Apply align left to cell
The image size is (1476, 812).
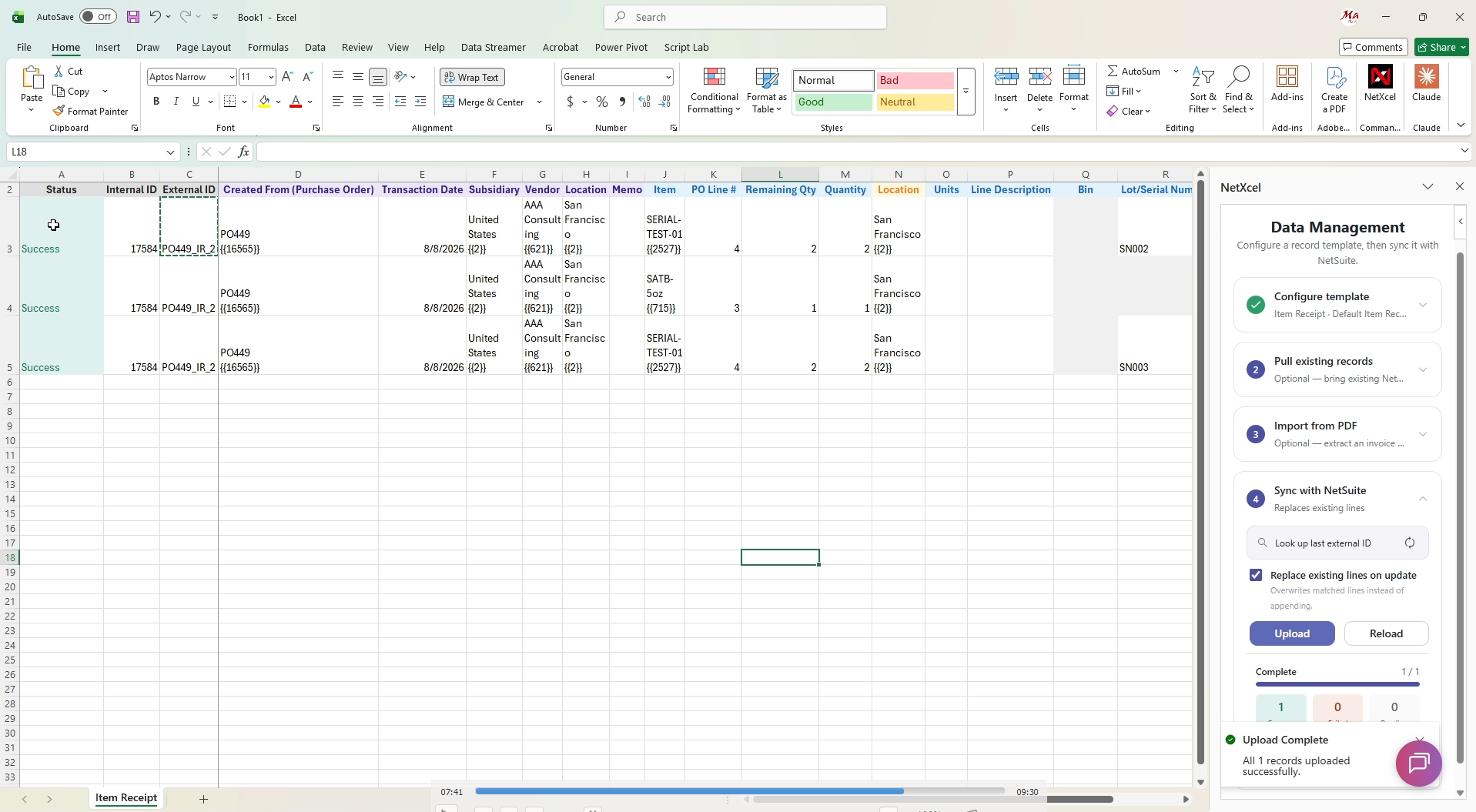coord(338,102)
